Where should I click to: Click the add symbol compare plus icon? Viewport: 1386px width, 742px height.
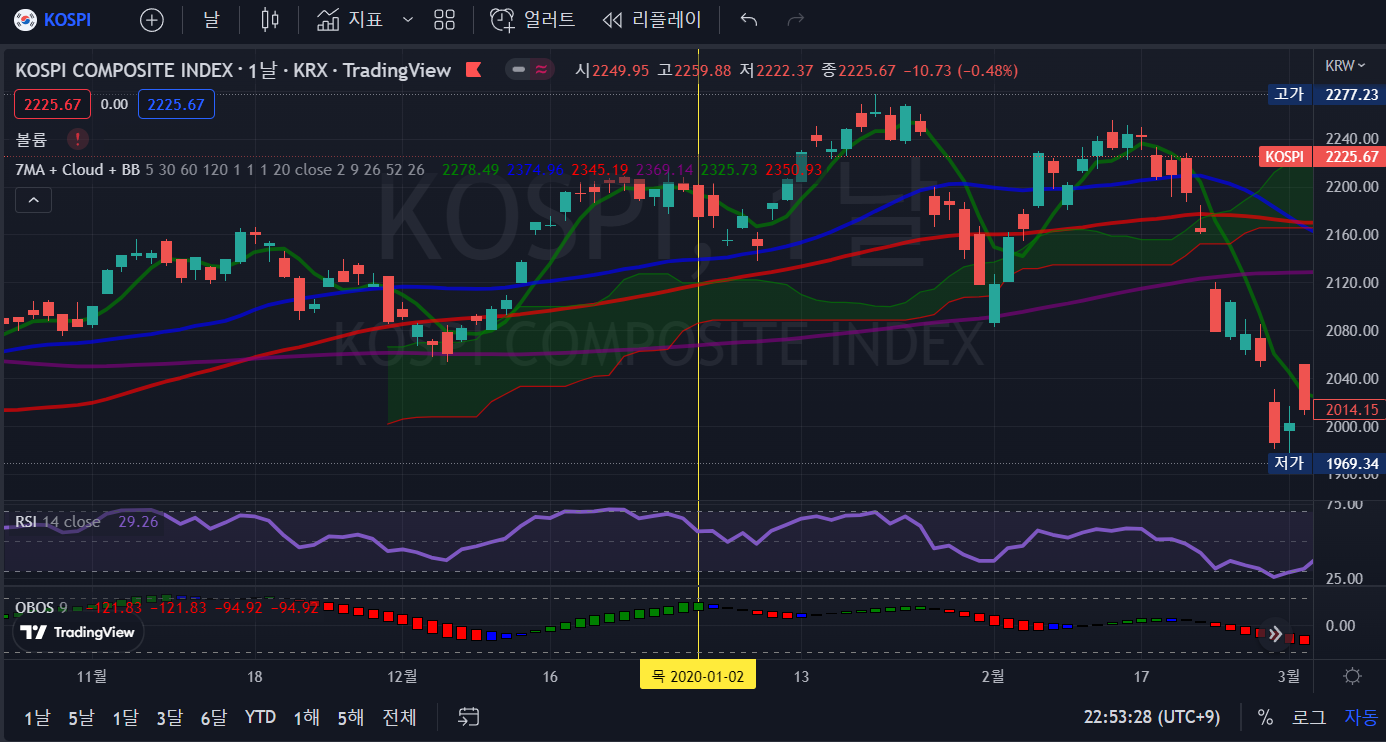tap(151, 20)
